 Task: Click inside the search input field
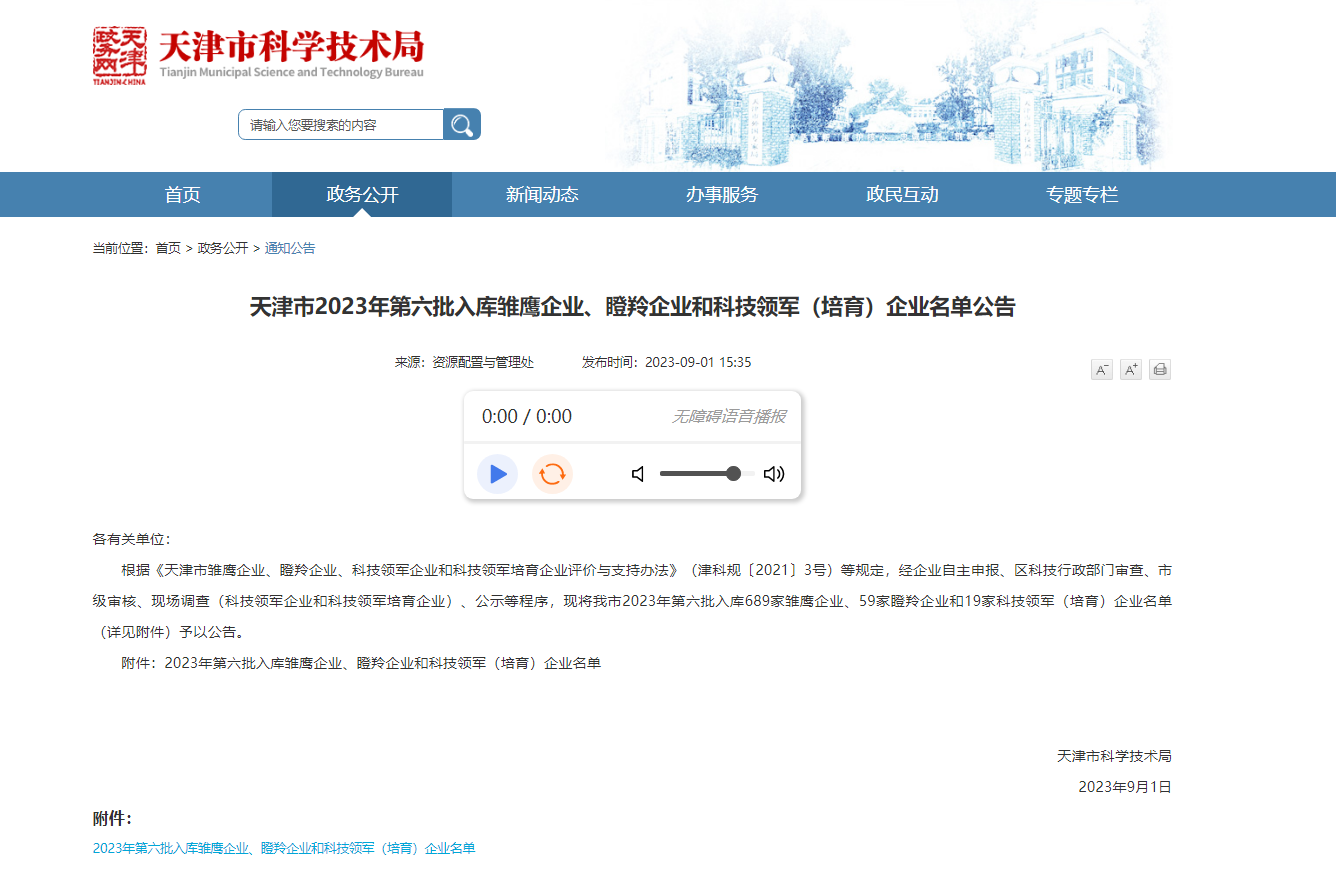340,124
